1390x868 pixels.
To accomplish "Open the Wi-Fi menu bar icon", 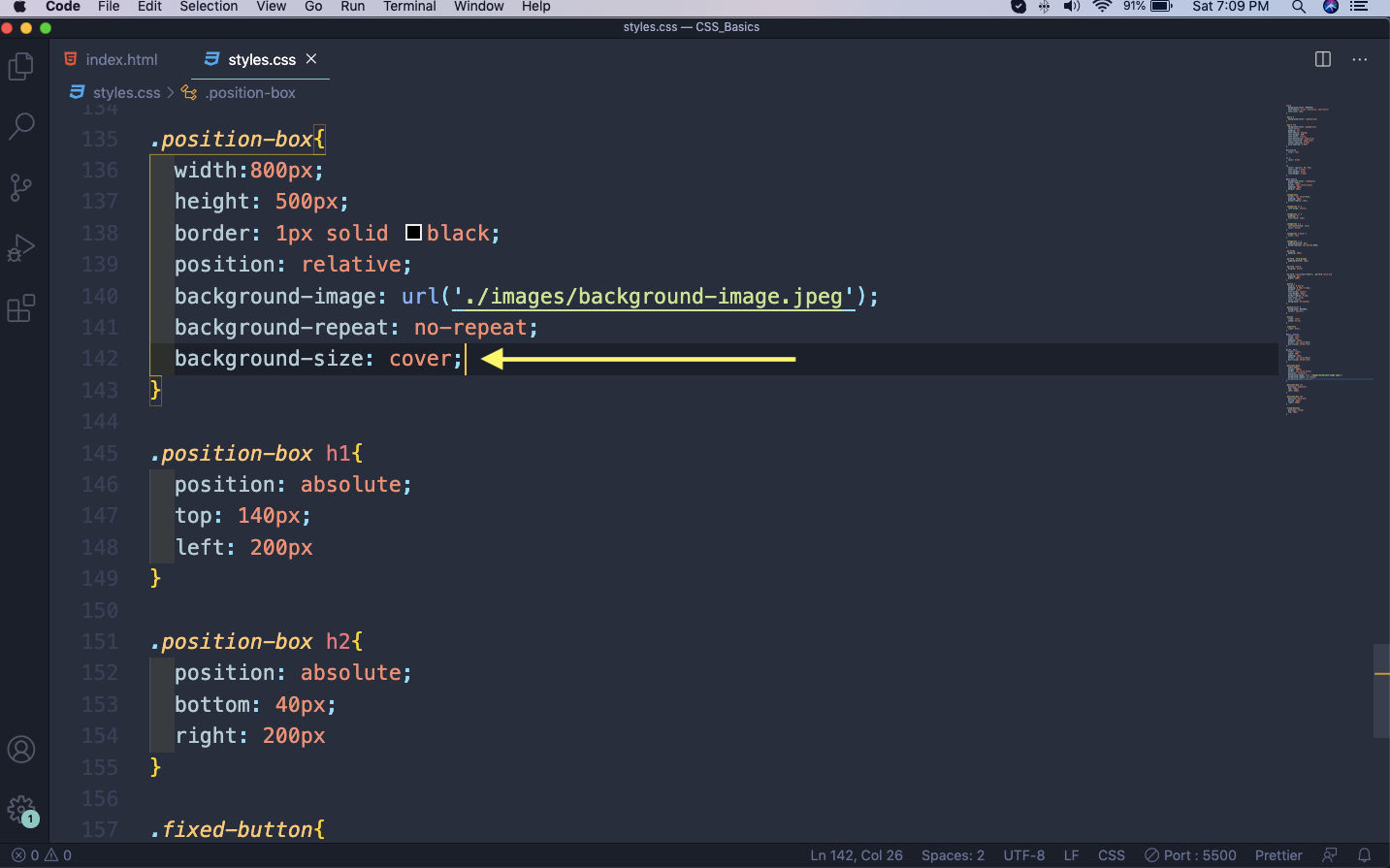I will [x=1102, y=6].
